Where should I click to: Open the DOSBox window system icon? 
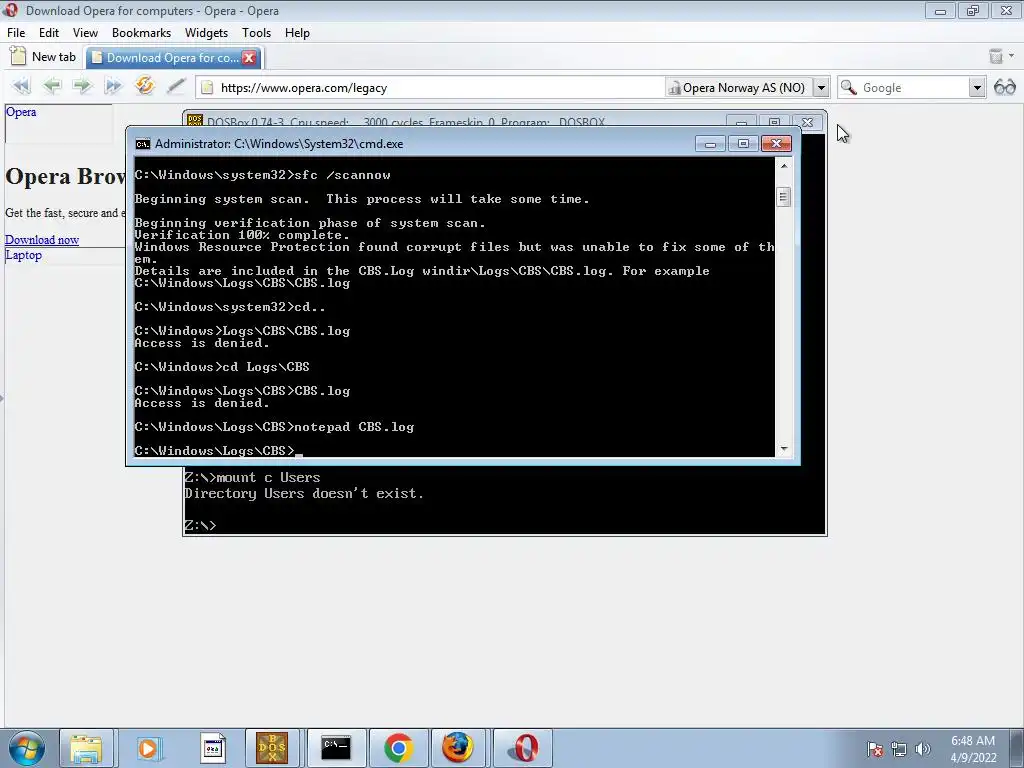pyautogui.click(x=195, y=121)
